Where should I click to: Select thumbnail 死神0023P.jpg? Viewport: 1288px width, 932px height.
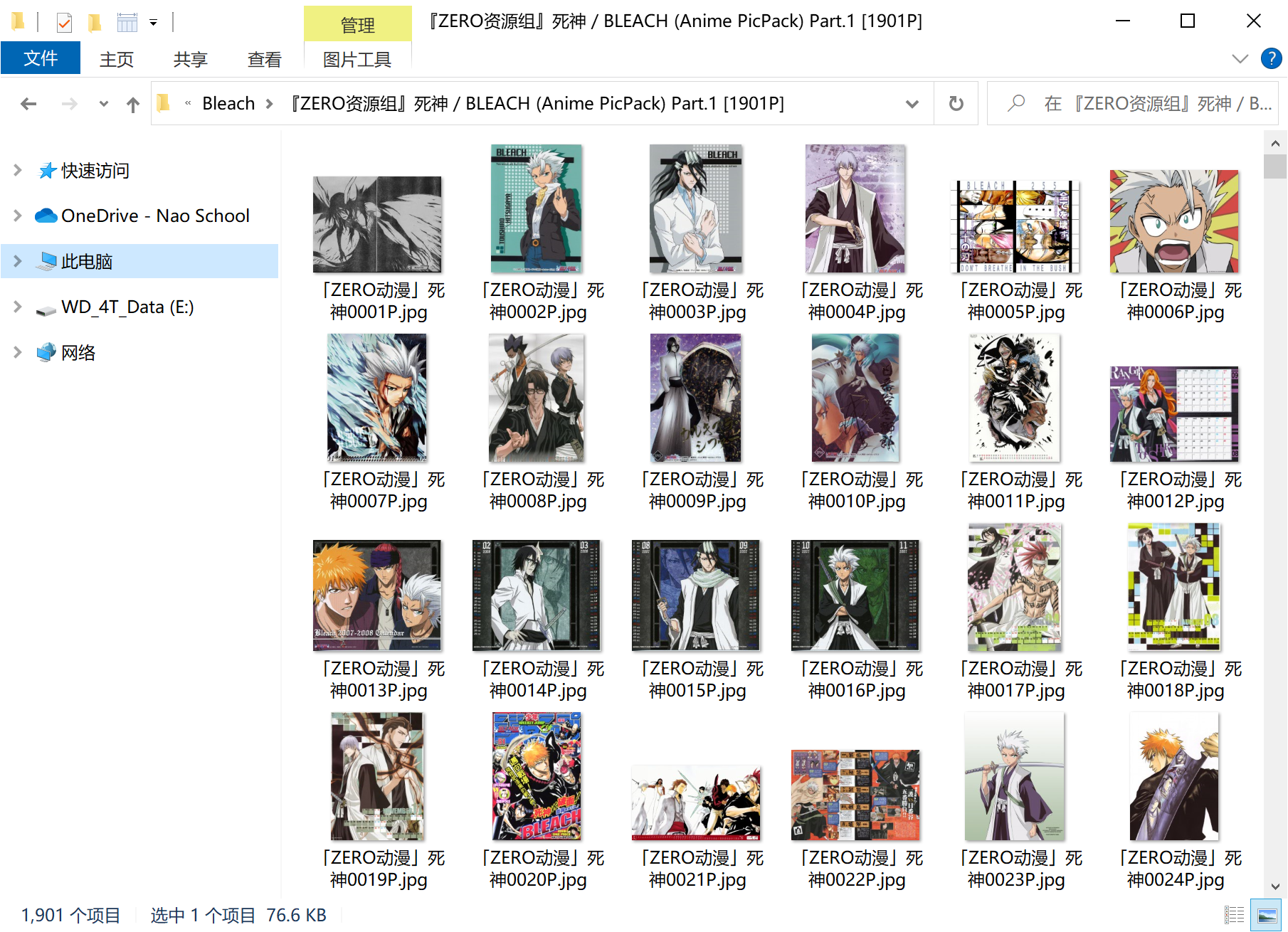[x=1015, y=777]
